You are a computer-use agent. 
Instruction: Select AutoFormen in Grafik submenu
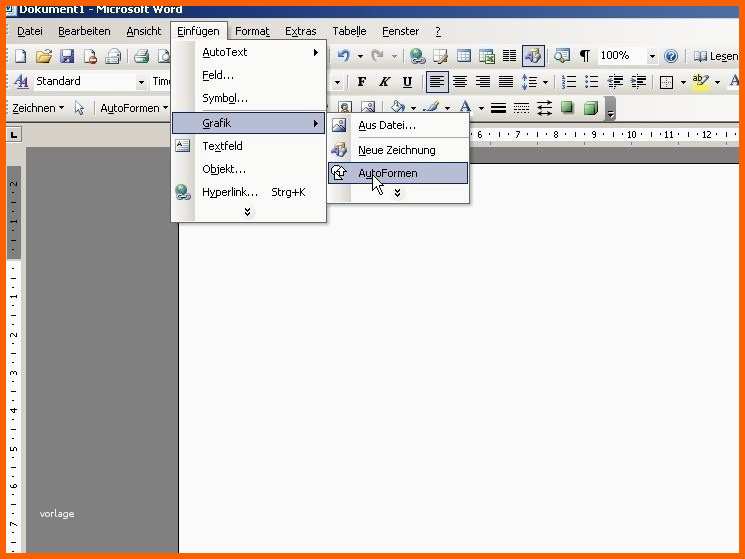click(398, 173)
